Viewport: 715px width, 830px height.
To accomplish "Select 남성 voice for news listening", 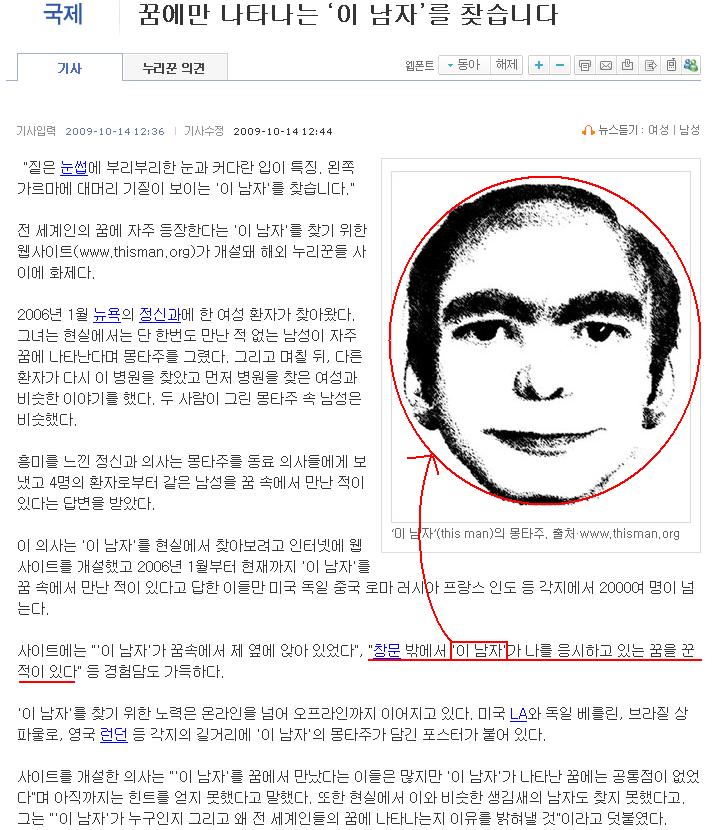I will pyautogui.click(x=689, y=130).
